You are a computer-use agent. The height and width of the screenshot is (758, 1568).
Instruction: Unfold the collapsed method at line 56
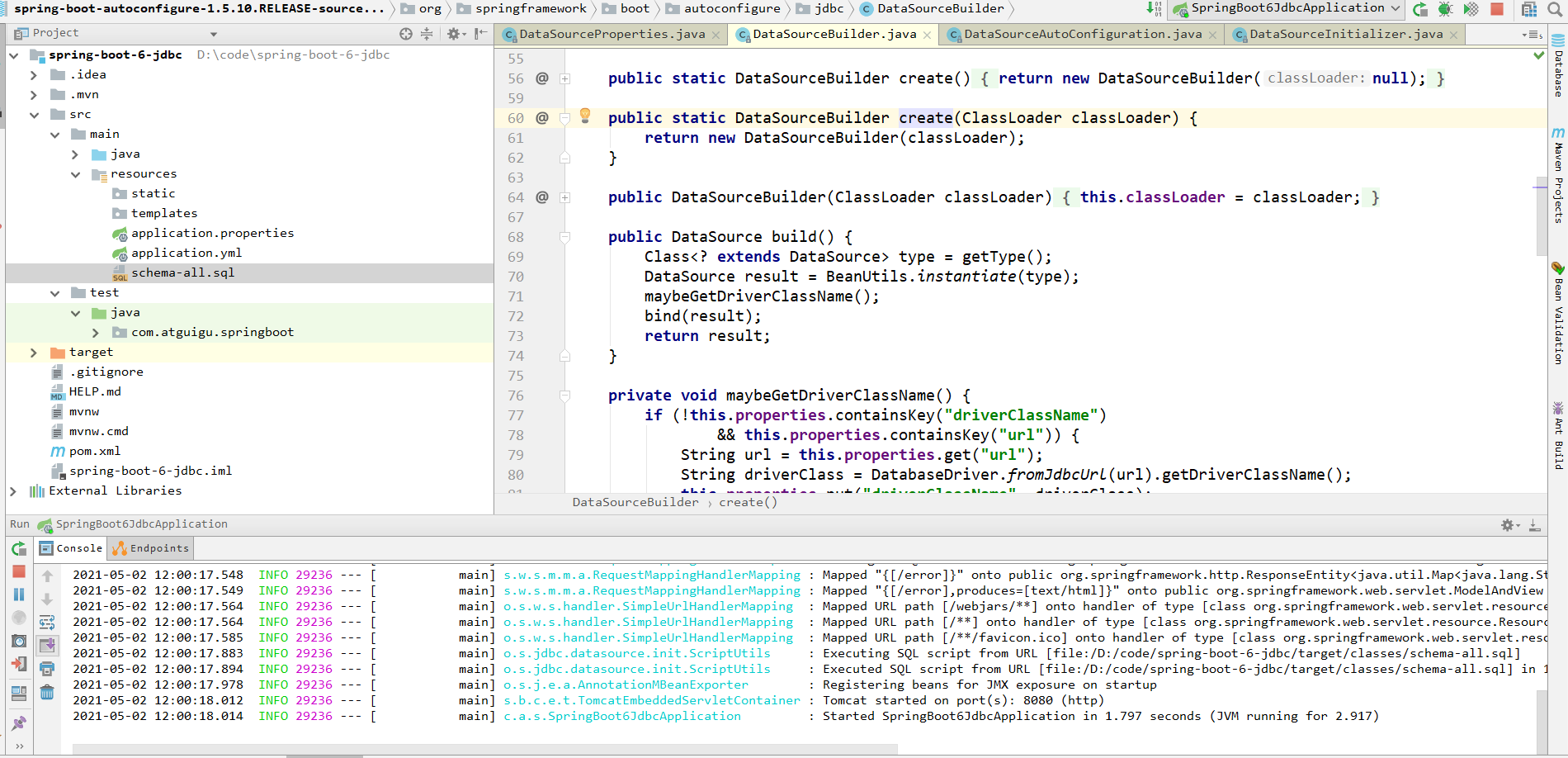coord(565,78)
